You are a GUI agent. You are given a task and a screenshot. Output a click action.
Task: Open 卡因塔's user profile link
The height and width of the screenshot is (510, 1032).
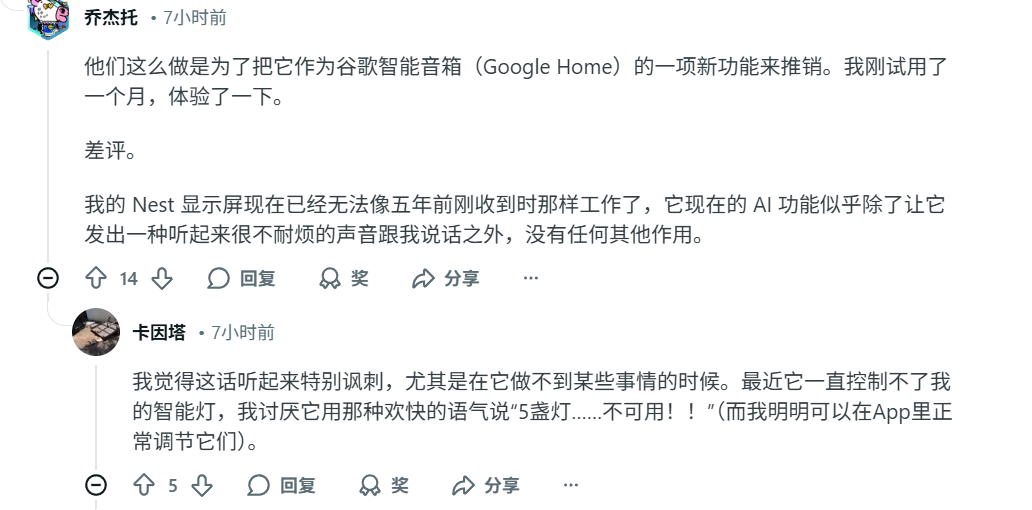click(x=159, y=332)
